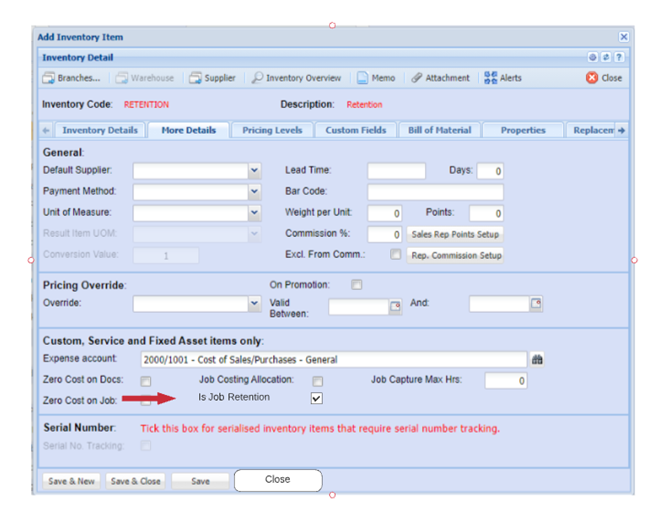The height and width of the screenshot is (523, 650).
Task: Open the Payment Method dropdown
Action: (x=254, y=192)
